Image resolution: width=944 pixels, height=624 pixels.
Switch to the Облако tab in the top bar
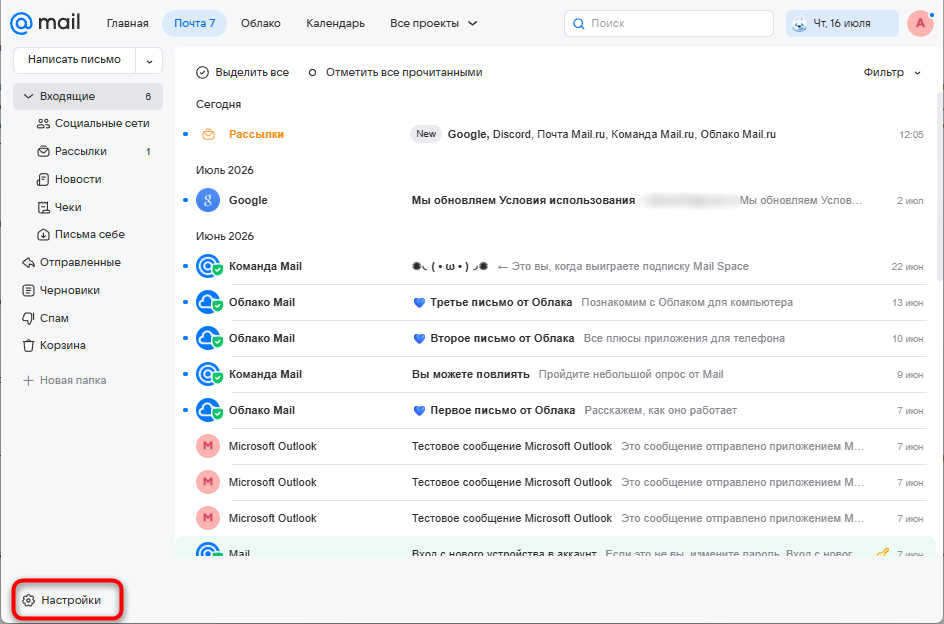click(x=261, y=23)
